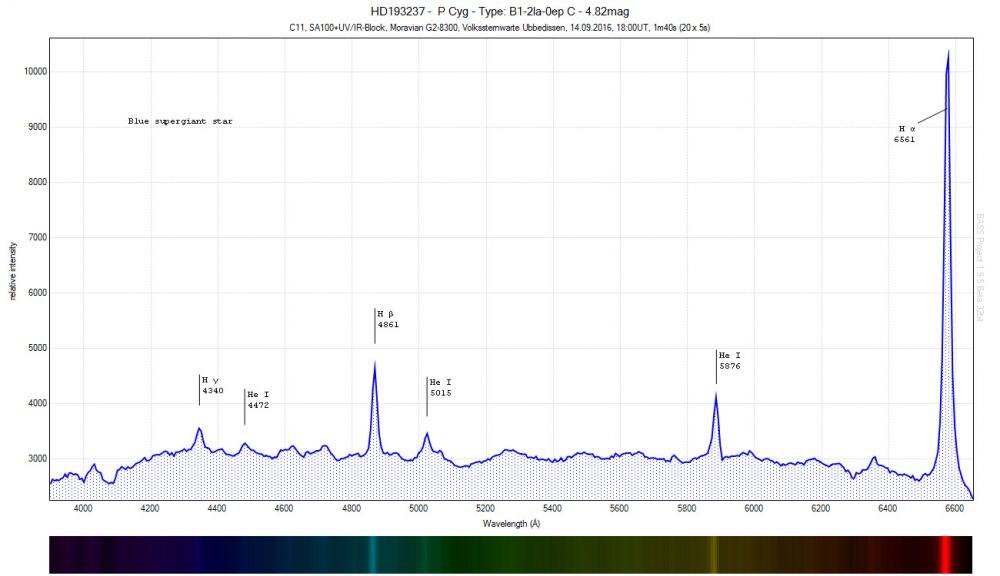Click the 4000 tick on the intensity axis

38,403
